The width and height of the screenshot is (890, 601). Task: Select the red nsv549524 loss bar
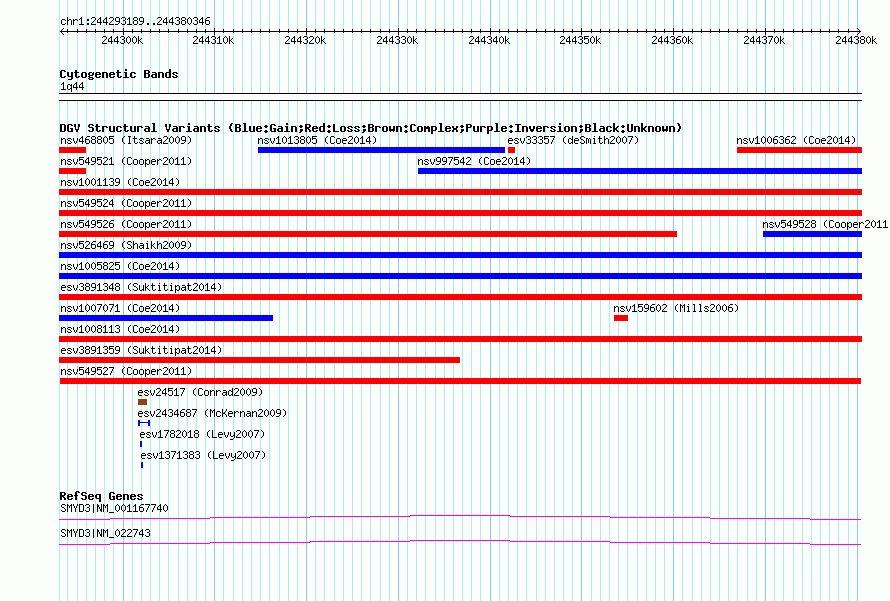460,213
